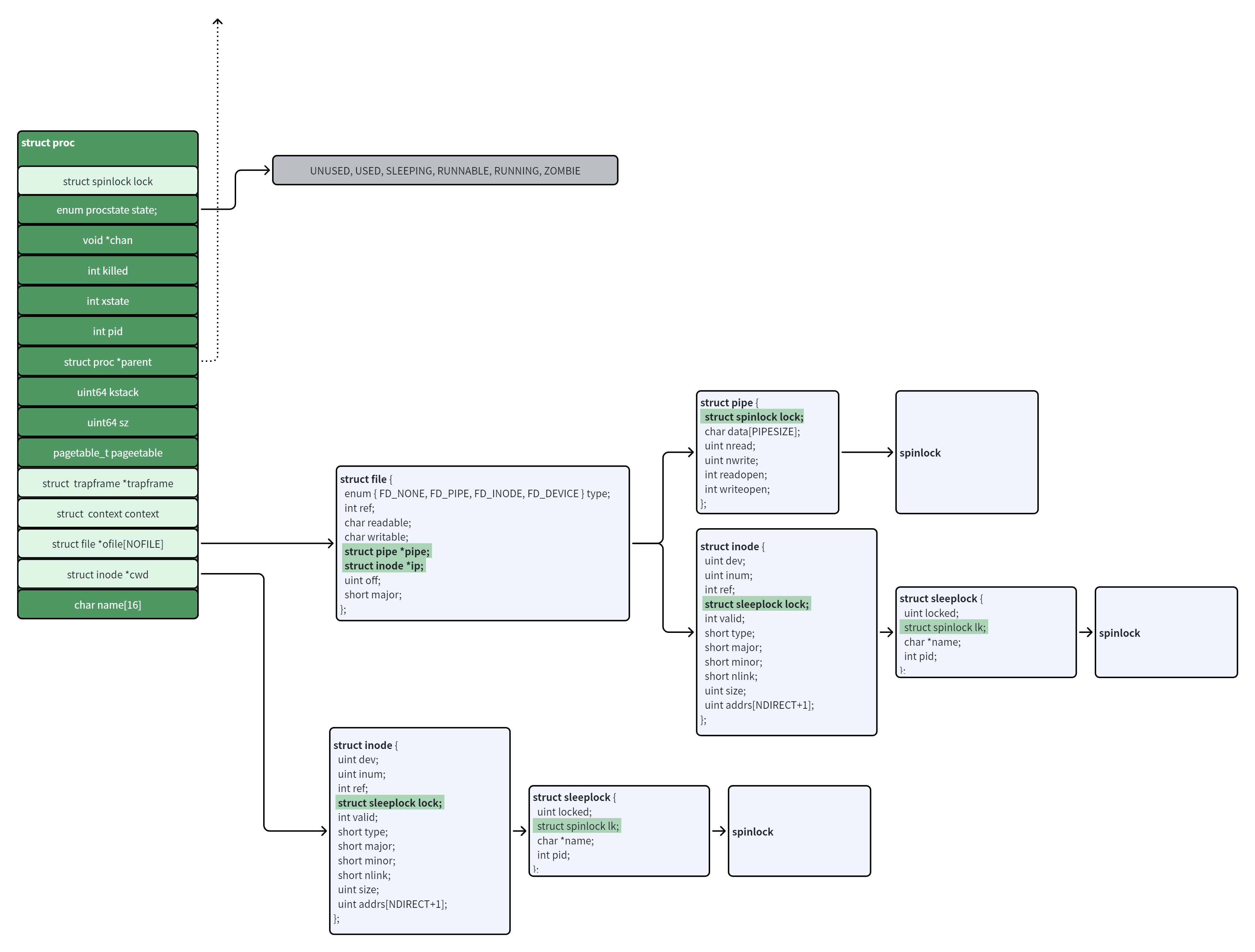Viewport: 1255px width, 952px height.
Task: Click the uint64 kstack field
Action: tap(108, 392)
